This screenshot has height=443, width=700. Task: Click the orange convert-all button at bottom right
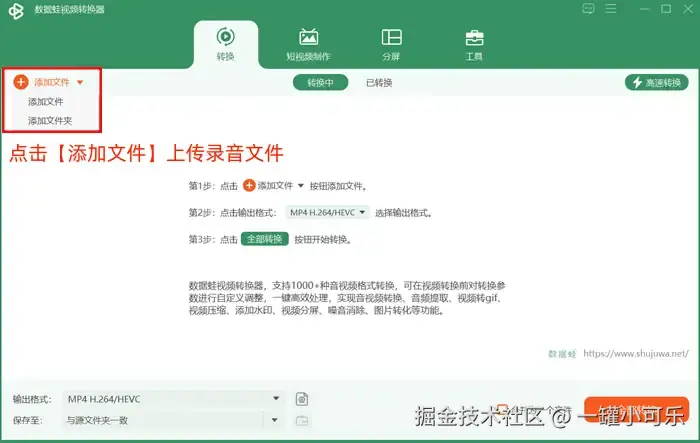click(636, 410)
